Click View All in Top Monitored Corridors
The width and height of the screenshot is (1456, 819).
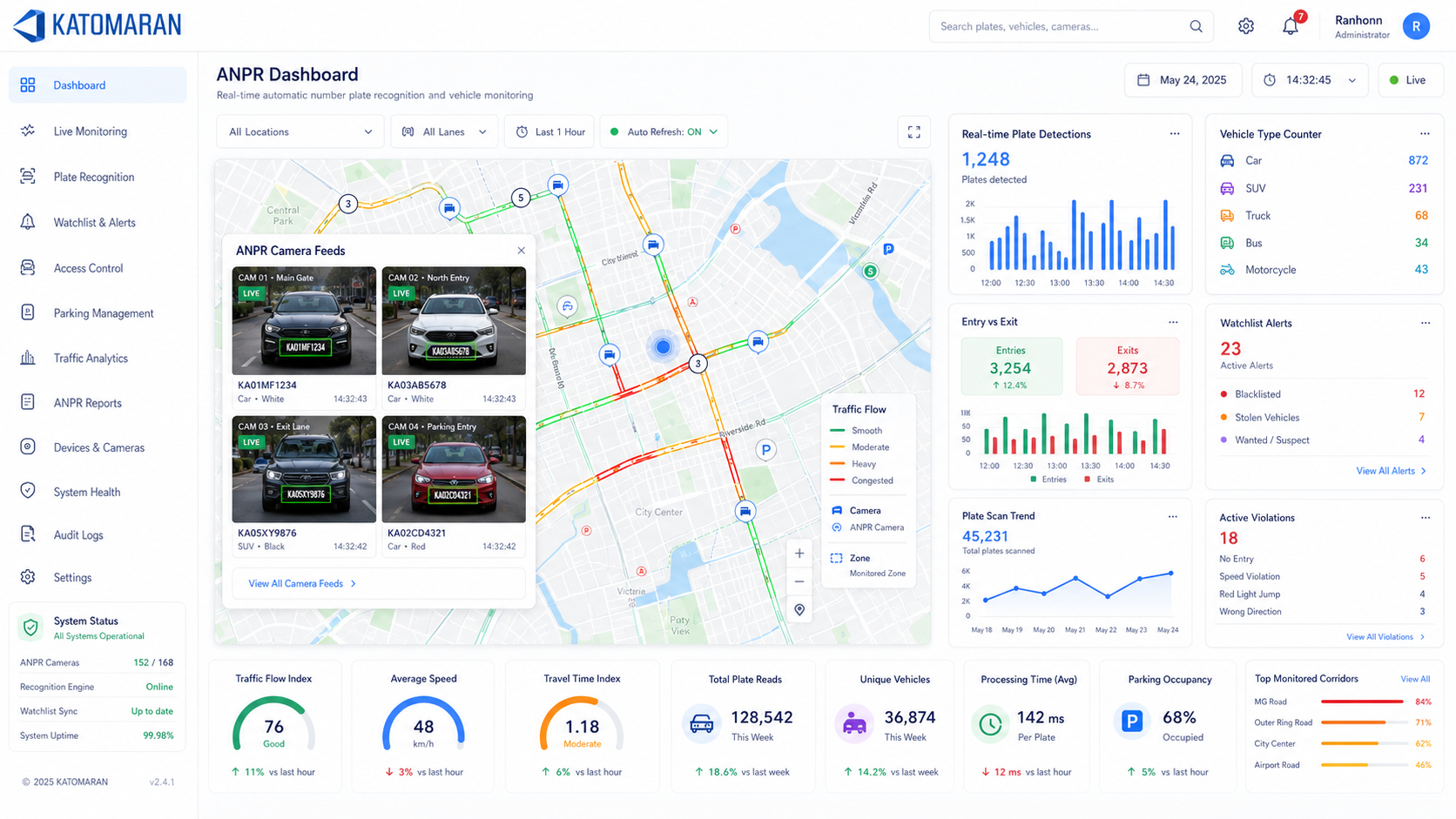click(x=1415, y=679)
